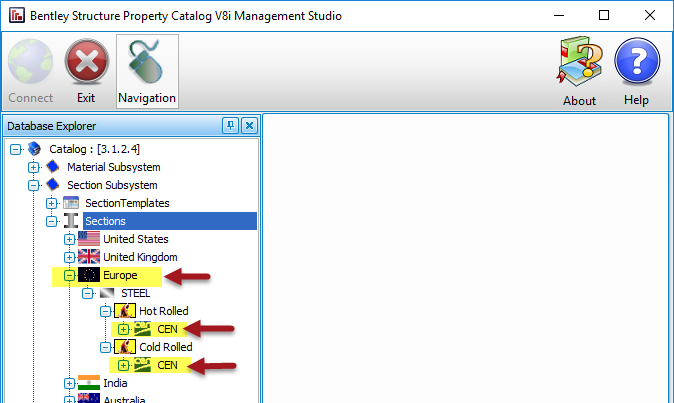
Task: Collapse the Cold Rolled node
Action: click(105, 347)
